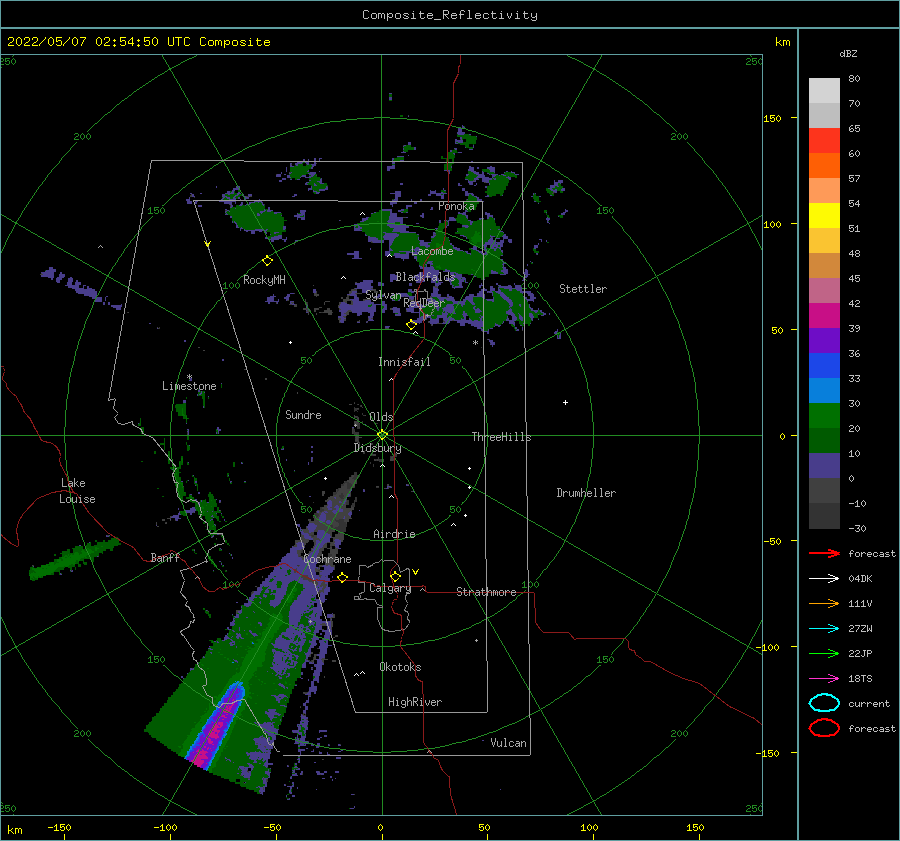This screenshot has height=841, width=900.
Task: Click the Innisfail town label
Action: pyautogui.click(x=404, y=362)
